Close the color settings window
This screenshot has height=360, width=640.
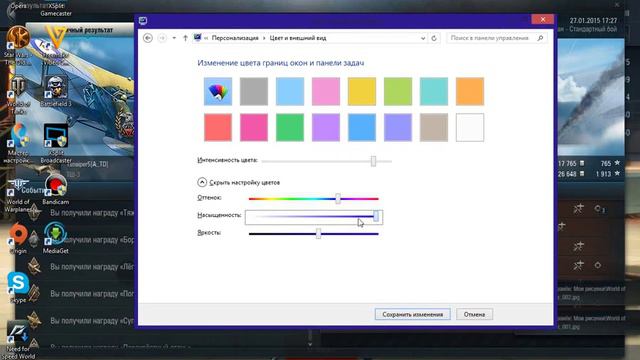coord(543,19)
